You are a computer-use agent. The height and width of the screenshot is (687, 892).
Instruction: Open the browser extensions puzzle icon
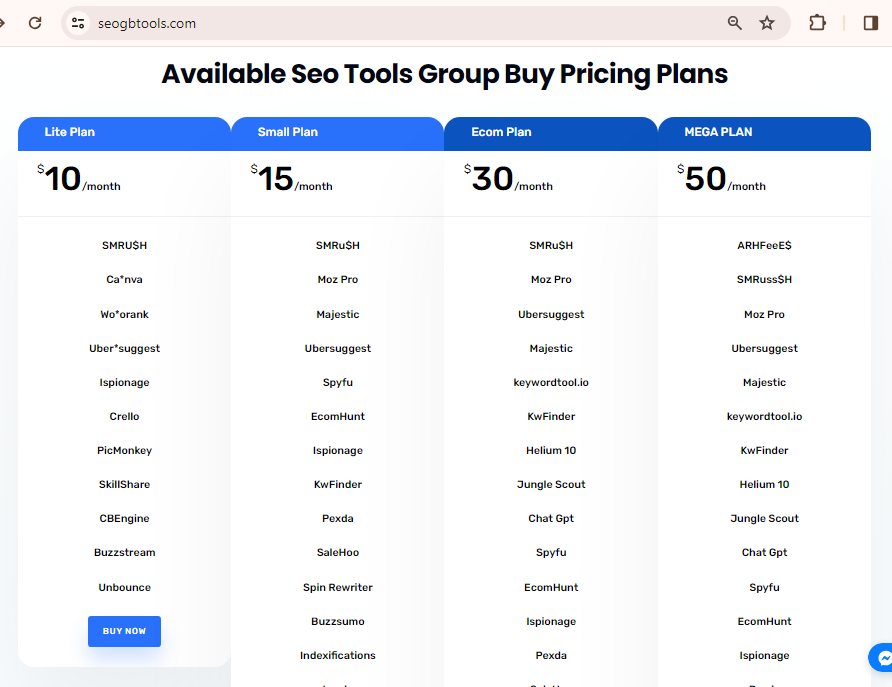(x=817, y=23)
